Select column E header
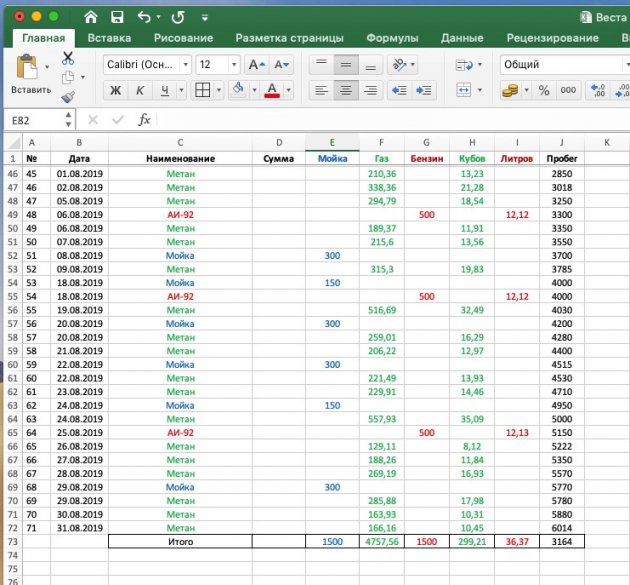The image size is (630, 585). coord(331,142)
